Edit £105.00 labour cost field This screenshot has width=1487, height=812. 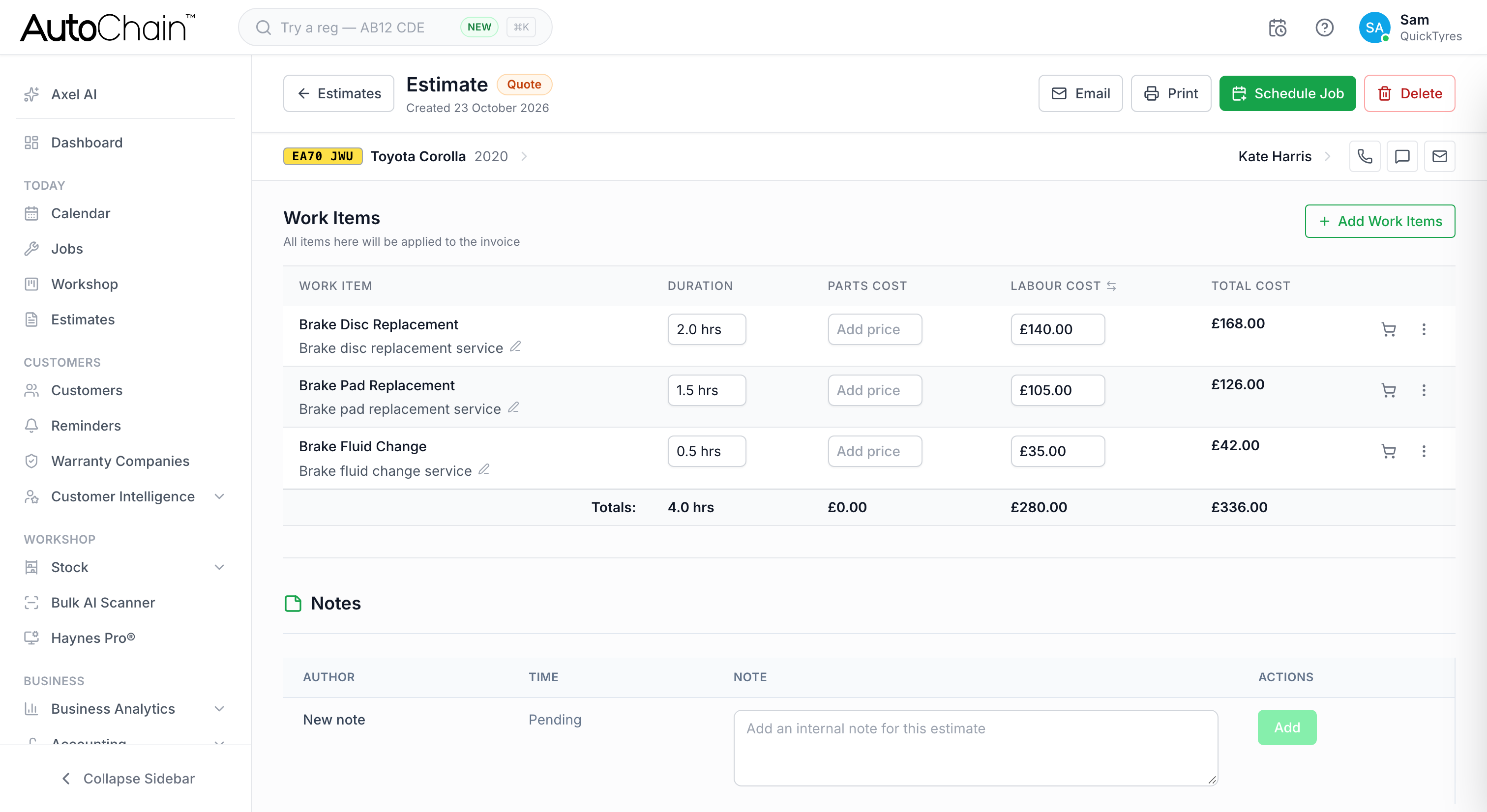click(1058, 391)
